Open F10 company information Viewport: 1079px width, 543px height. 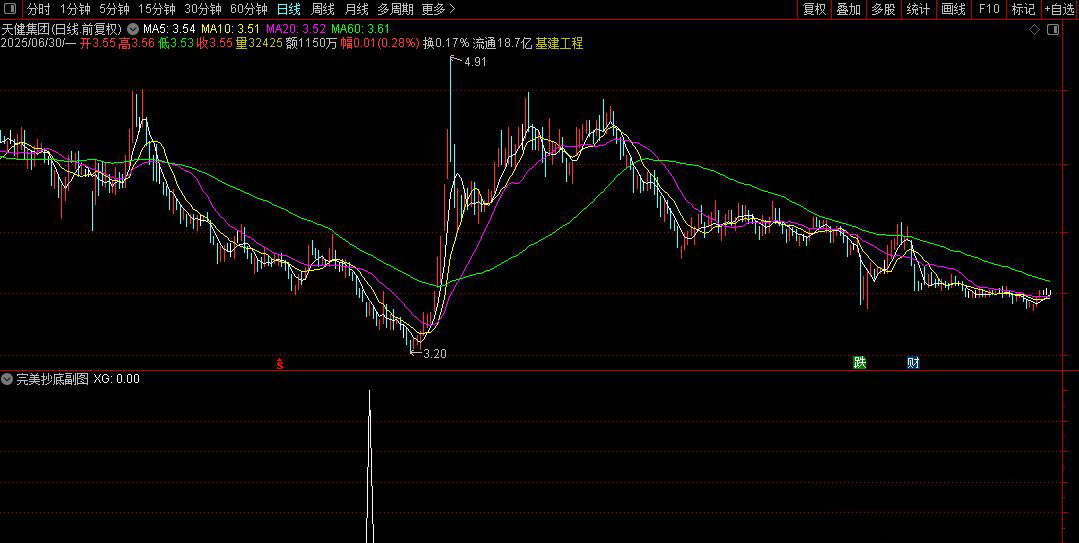coord(989,9)
